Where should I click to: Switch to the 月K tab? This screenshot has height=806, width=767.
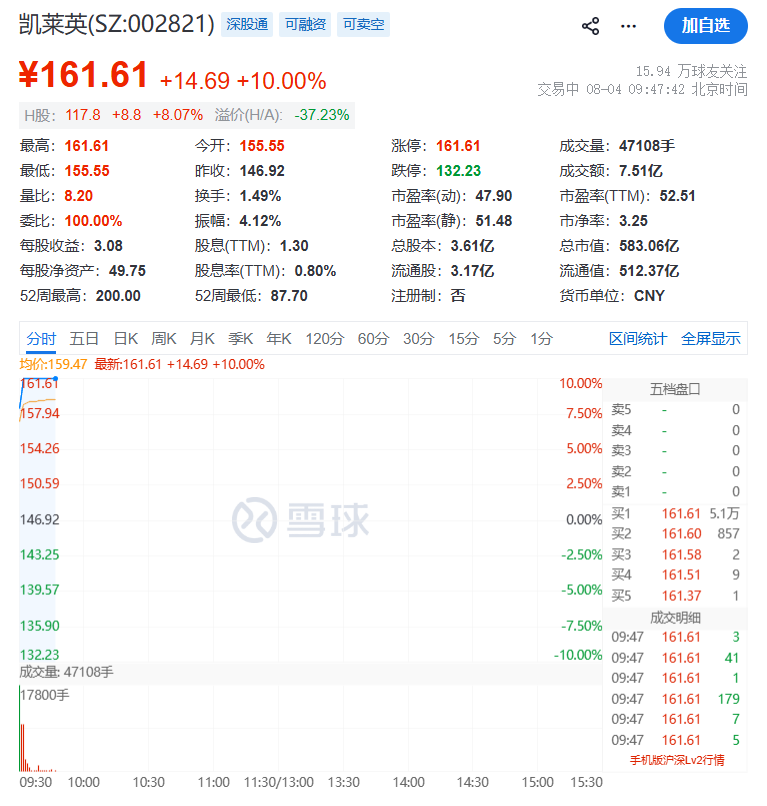coord(202,339)
